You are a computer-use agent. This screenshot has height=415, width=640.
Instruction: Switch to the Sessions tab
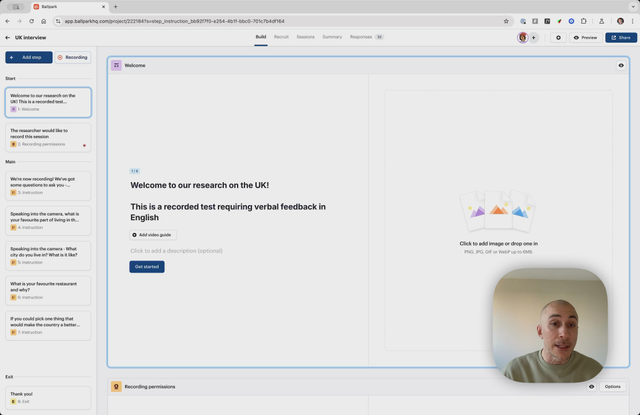click(305, 37)
